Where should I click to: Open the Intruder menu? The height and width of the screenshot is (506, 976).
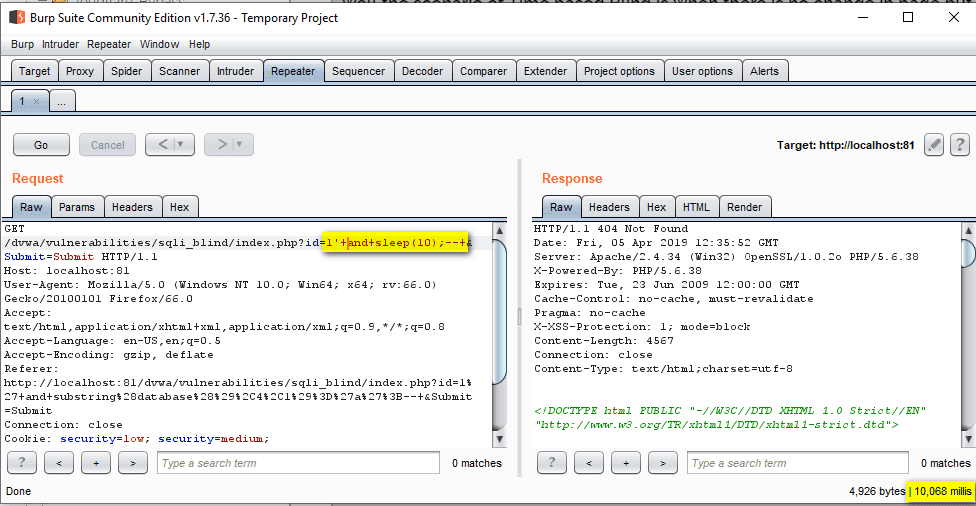(x=60, y=44)
